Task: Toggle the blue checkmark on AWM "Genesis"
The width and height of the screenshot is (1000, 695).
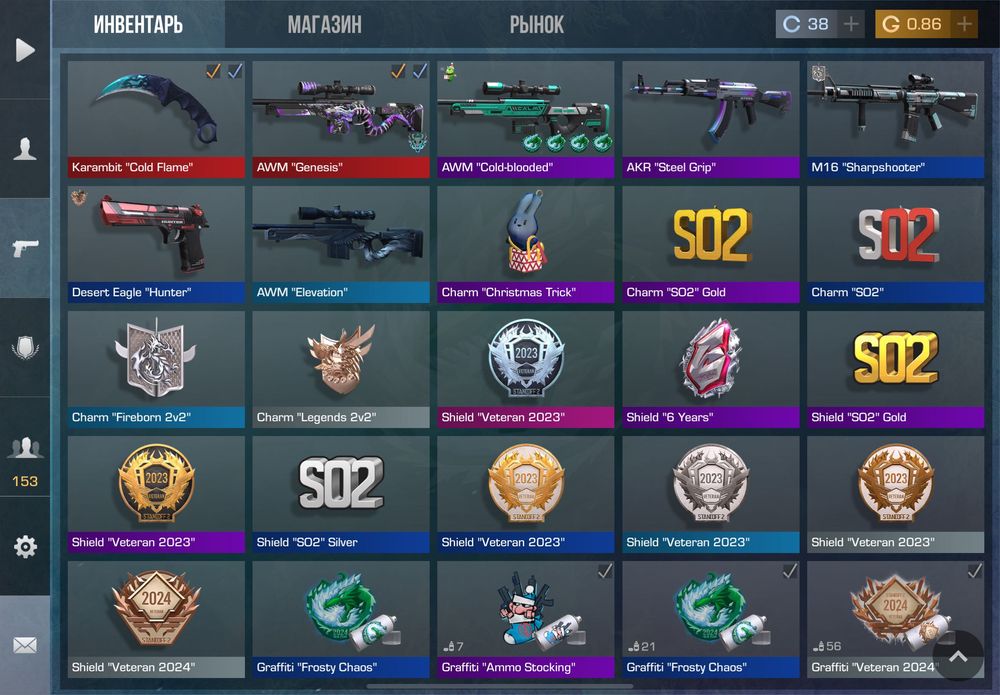Action: click(x=420, y=71)
